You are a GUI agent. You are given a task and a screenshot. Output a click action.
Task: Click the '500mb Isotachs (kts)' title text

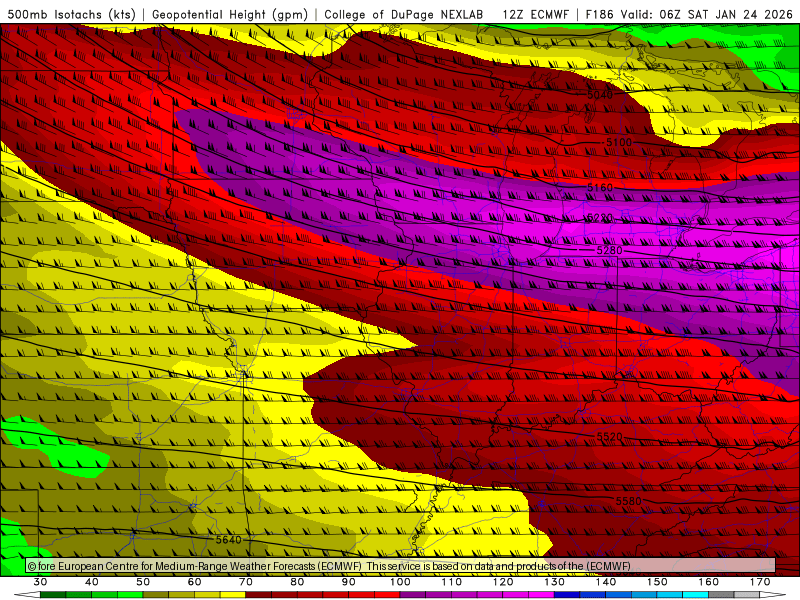[x=72, y=14]
